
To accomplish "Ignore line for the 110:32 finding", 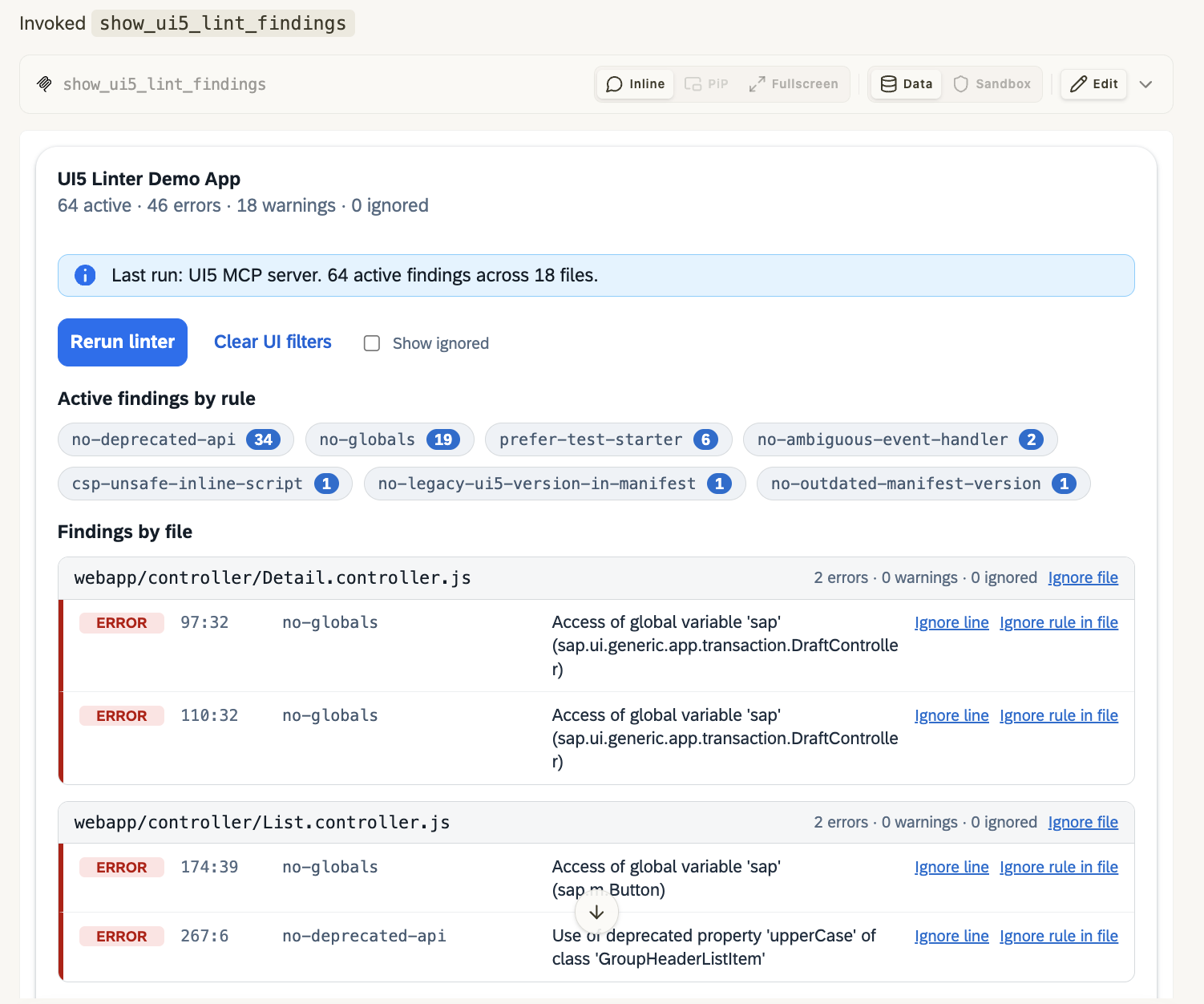I will coord(951,715).
